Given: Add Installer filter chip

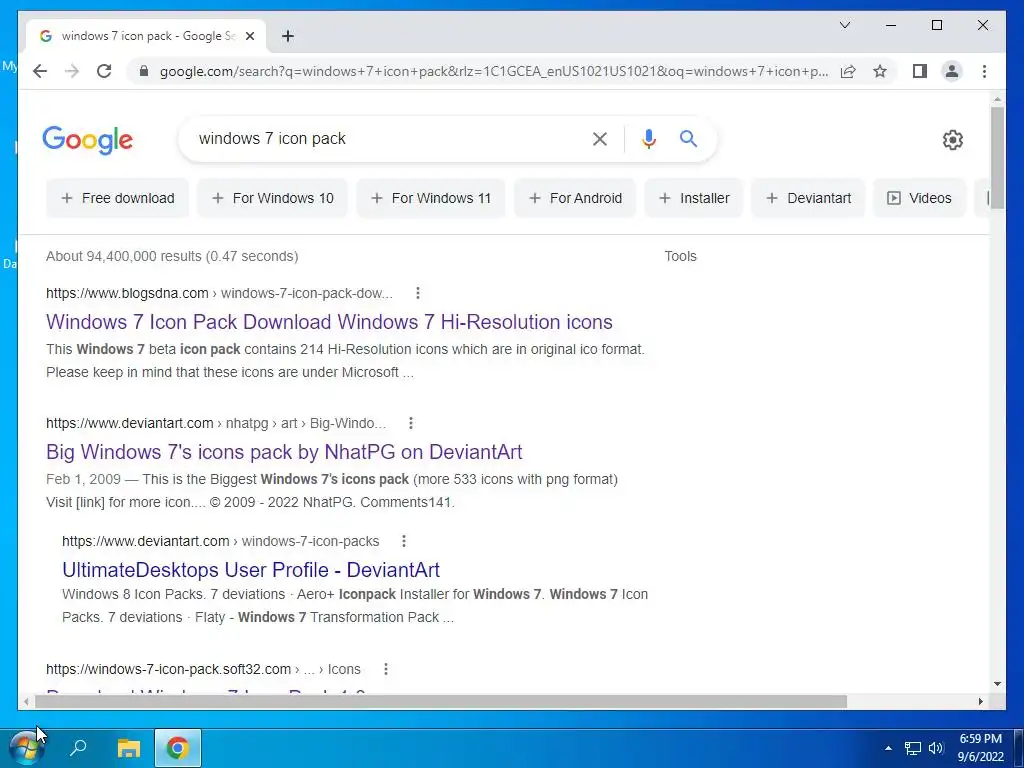Looking at the screenshot, I should pos(694,198).
